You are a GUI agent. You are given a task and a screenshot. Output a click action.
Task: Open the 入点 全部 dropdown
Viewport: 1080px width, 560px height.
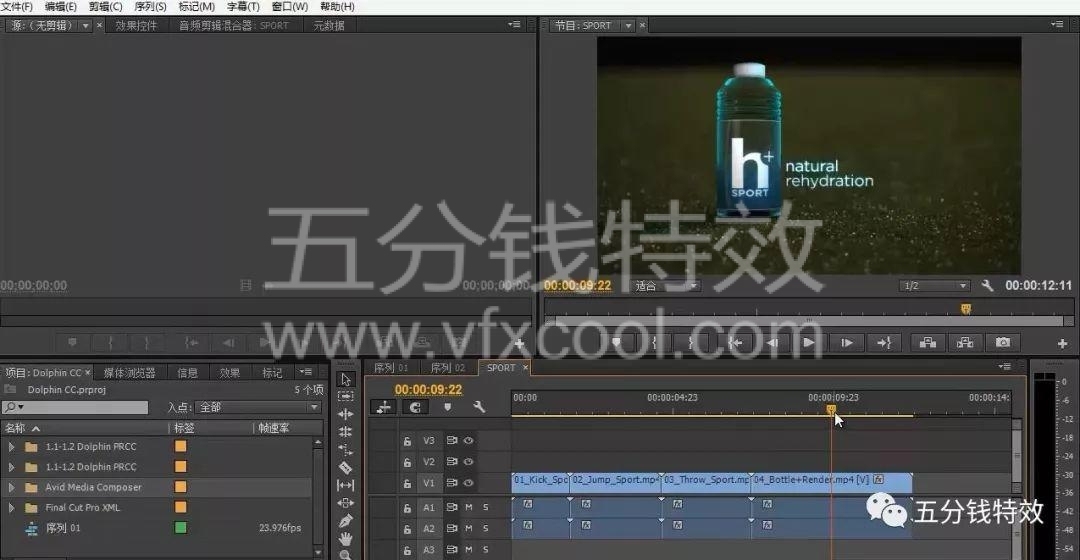click(259, 407)
